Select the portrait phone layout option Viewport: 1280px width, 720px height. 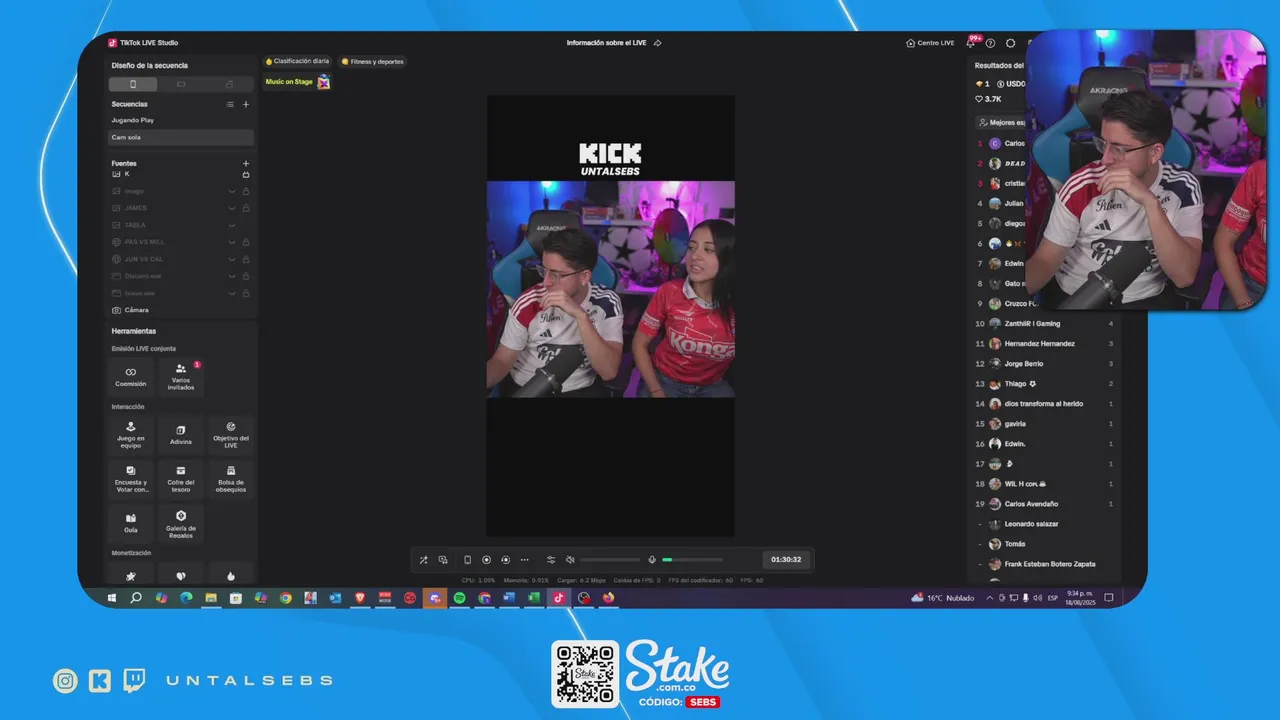click(132, 84)
